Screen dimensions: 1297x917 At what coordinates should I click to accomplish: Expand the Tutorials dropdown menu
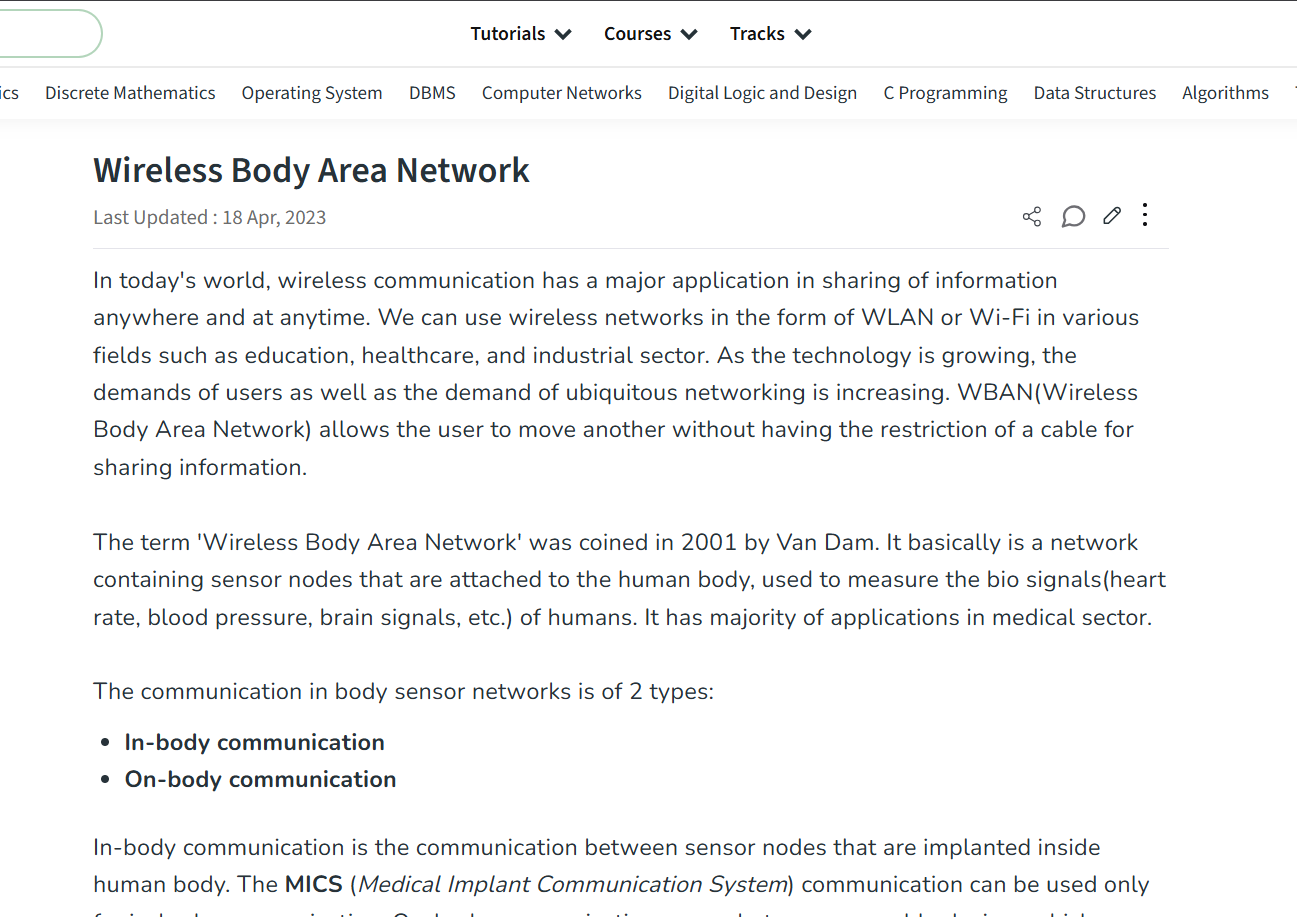pos(521,34)
